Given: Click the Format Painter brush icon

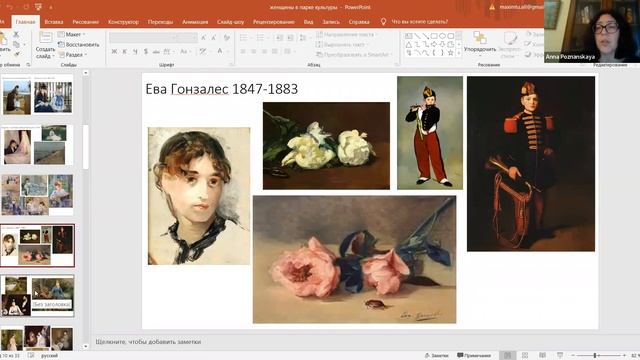Looking at the screenshot, I should coord(17,54).
